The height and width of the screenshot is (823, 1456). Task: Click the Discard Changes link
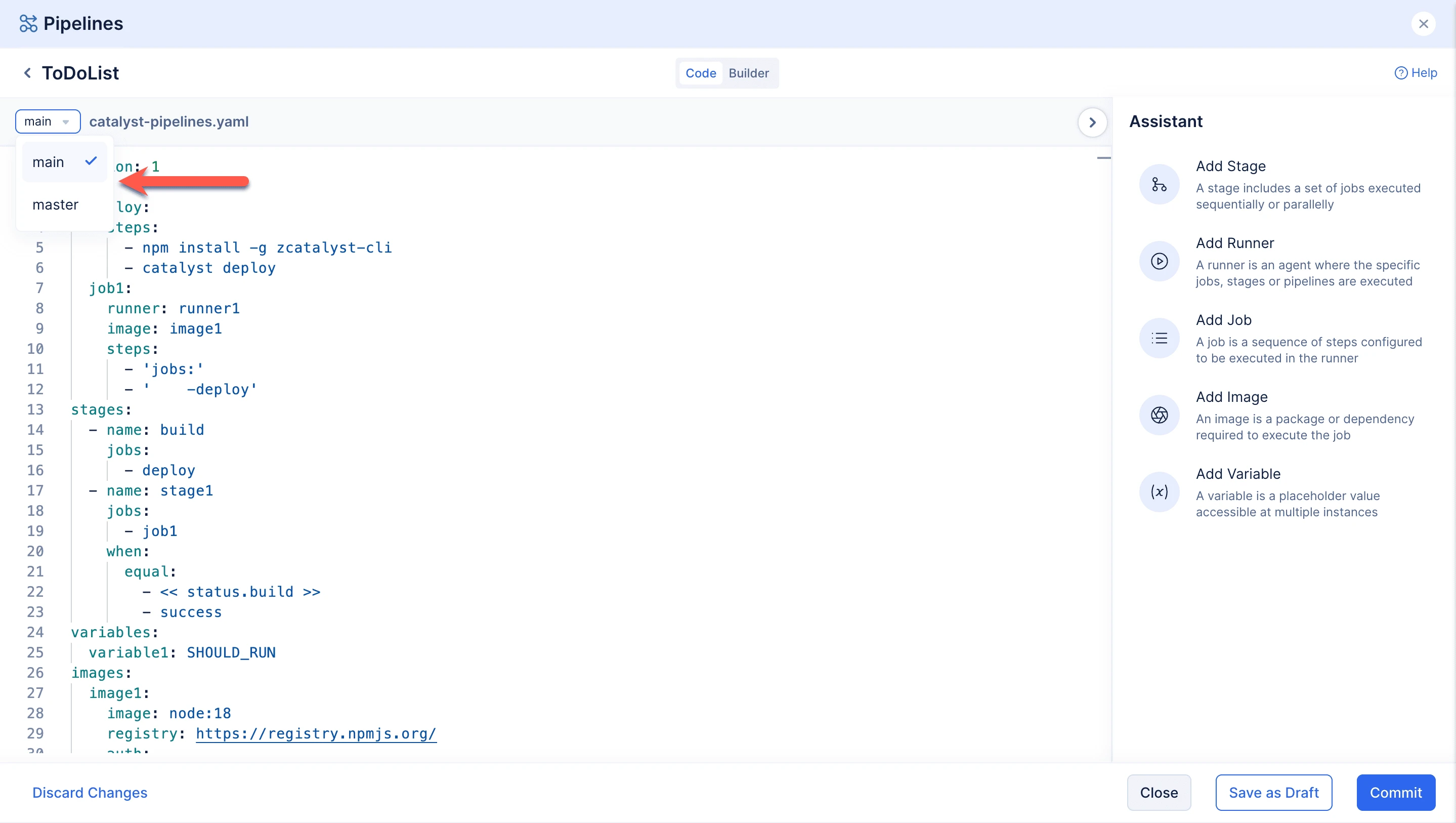click(x=90, y=793)
